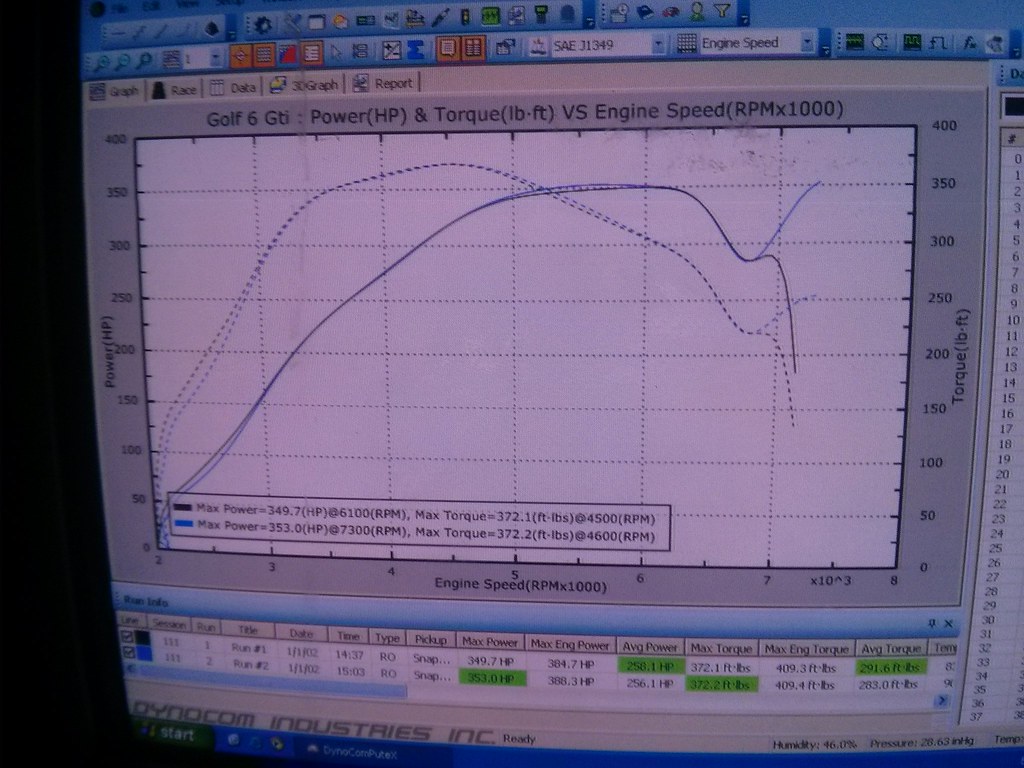Click the fx function icon in right toolbar
This screenshot has height=768, width=1024.
(x=969, y=42)
